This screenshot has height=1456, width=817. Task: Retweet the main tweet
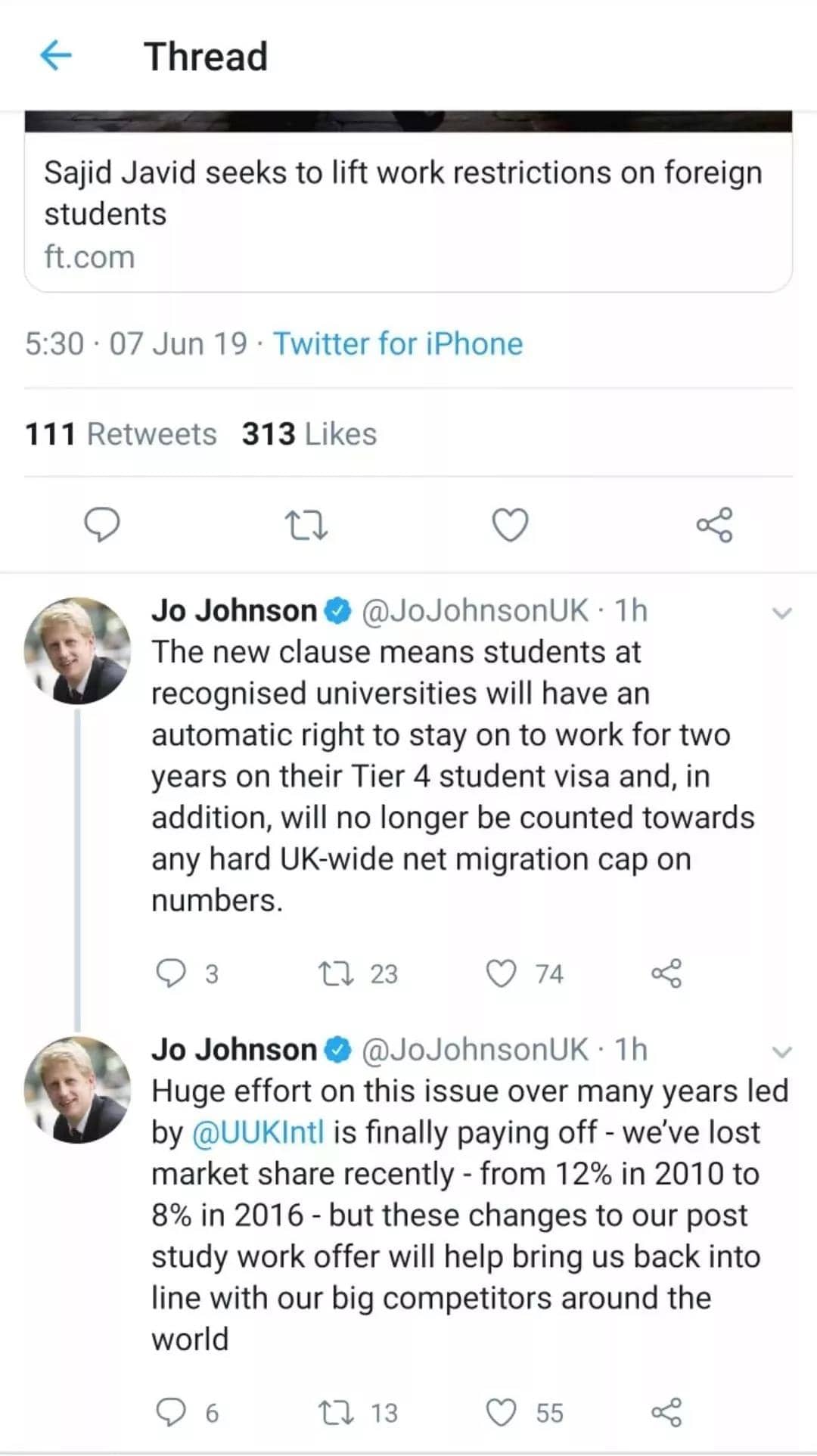(306, 525)
